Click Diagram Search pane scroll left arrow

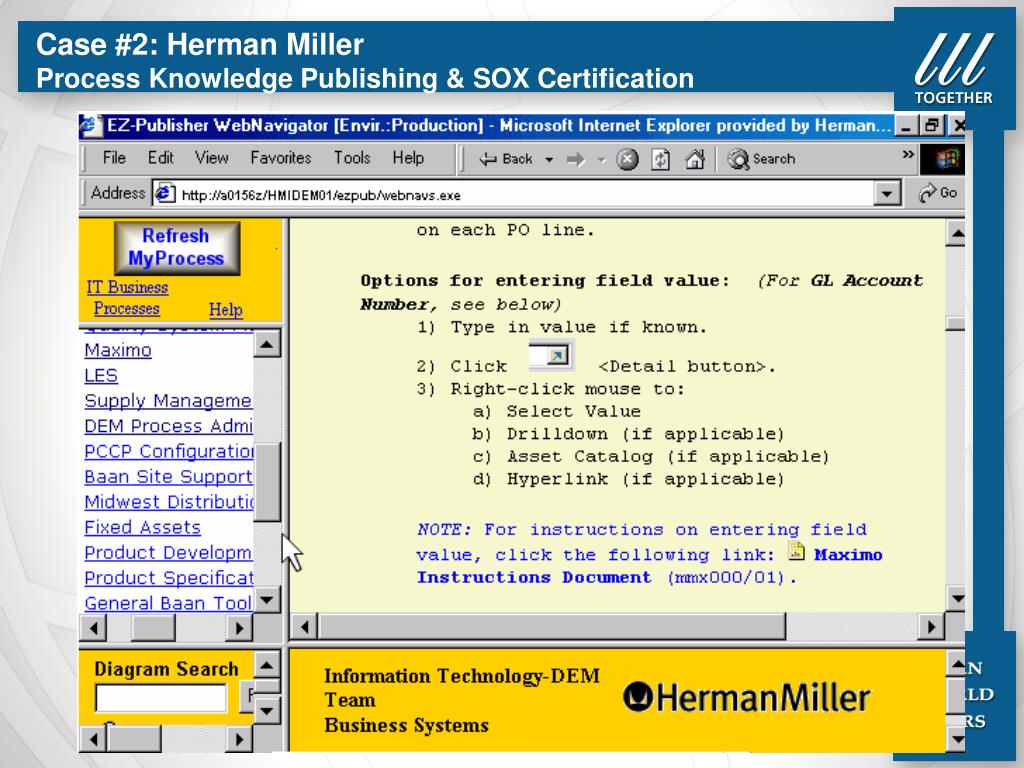coord(94,739)
